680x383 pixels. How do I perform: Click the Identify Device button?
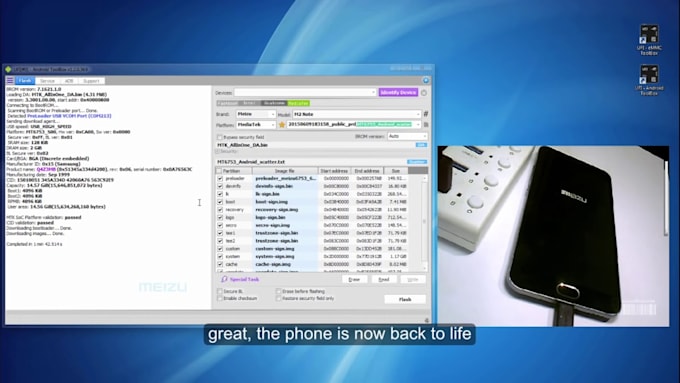398,92
